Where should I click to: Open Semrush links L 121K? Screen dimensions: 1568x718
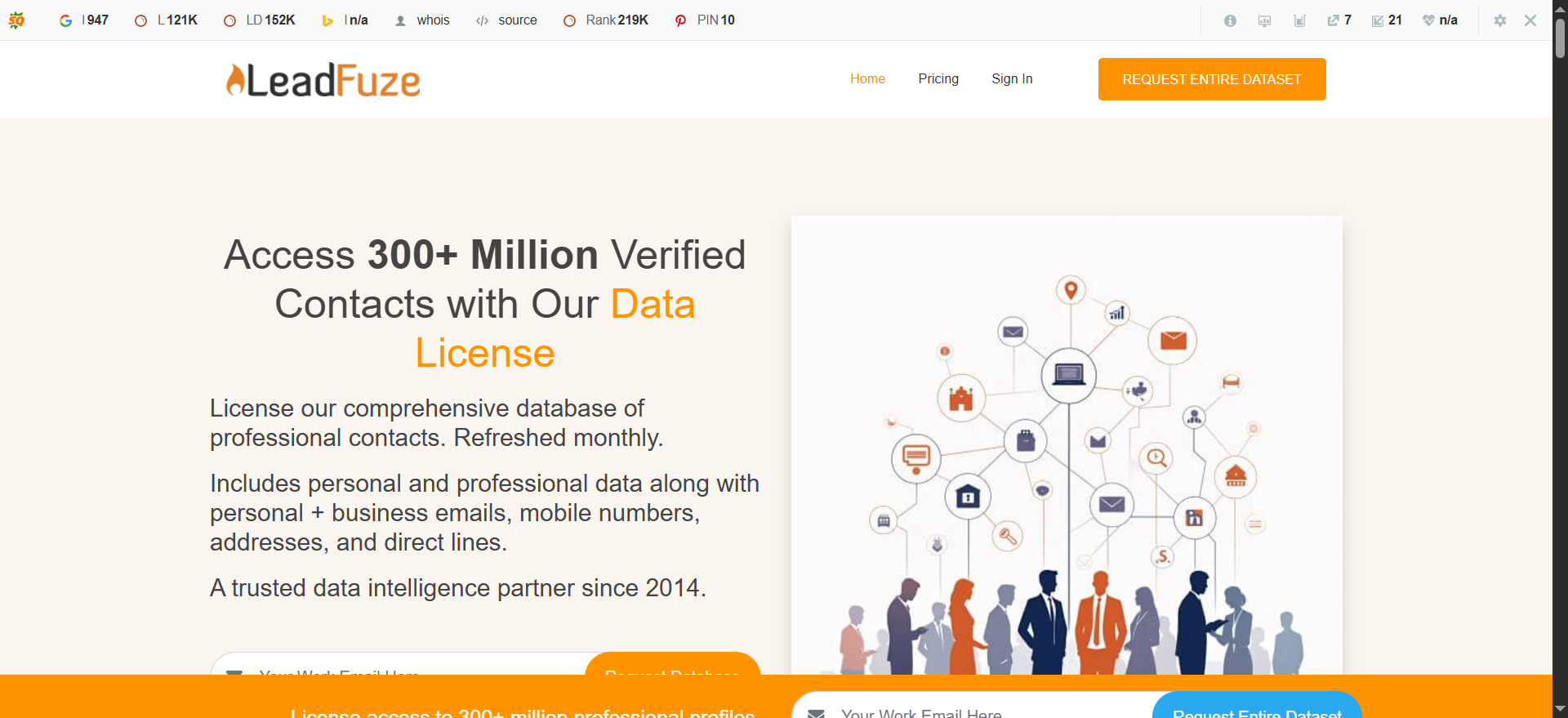tap(166, 20)
